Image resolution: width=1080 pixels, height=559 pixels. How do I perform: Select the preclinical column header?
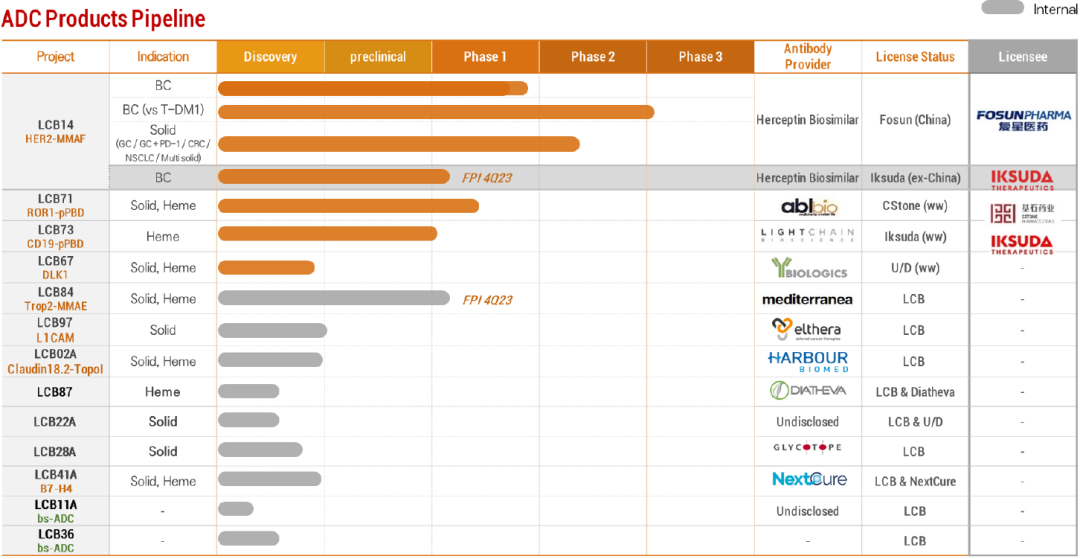coord(378,57)
